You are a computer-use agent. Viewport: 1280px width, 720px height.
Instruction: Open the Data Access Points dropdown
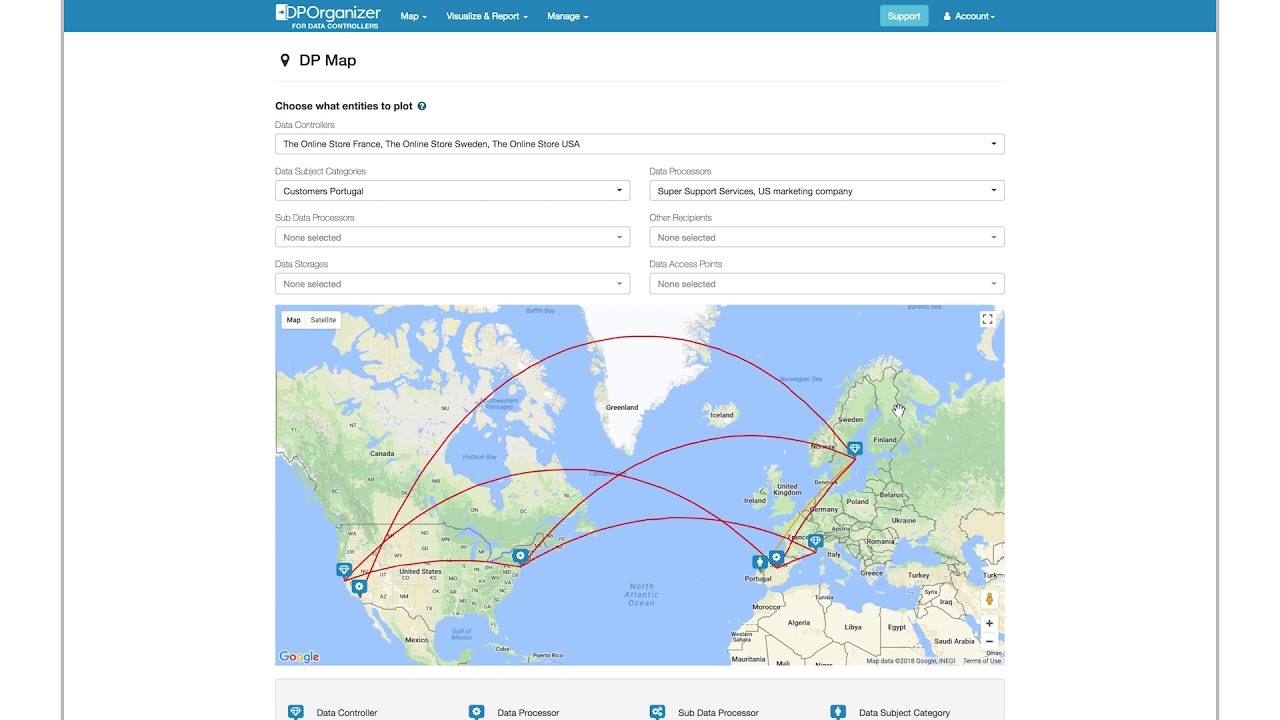coord(827,284)
